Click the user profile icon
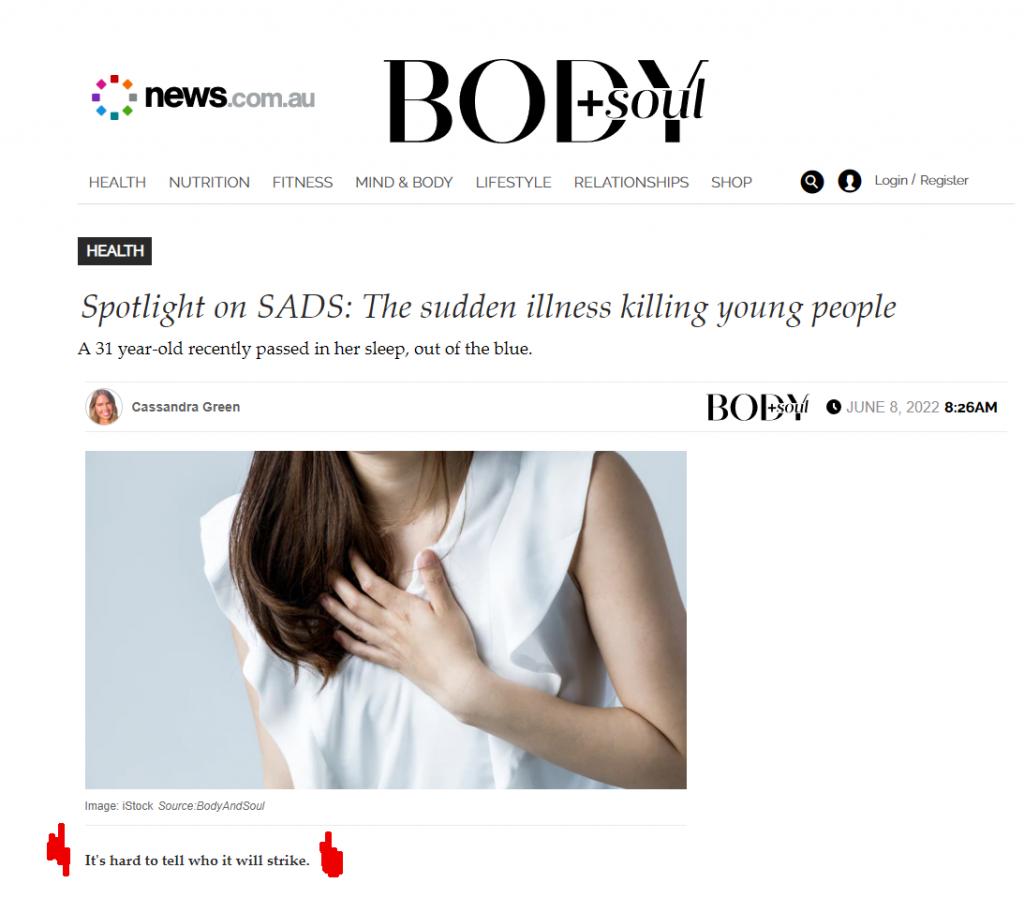The height and width of the screenshot is (898, 1024). coord(850,181)
